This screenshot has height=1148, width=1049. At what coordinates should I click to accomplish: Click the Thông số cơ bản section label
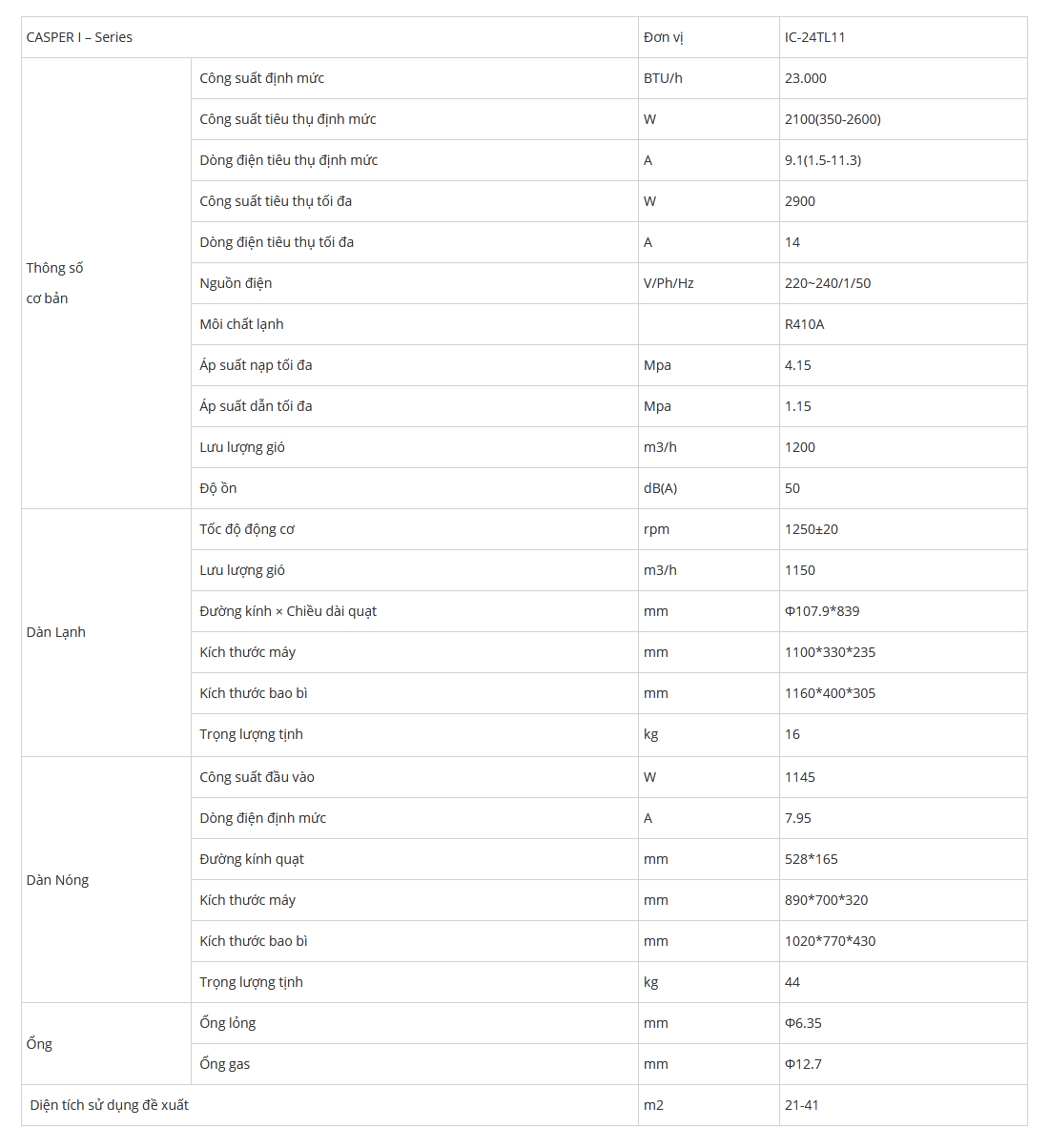(x=54, y=283)
